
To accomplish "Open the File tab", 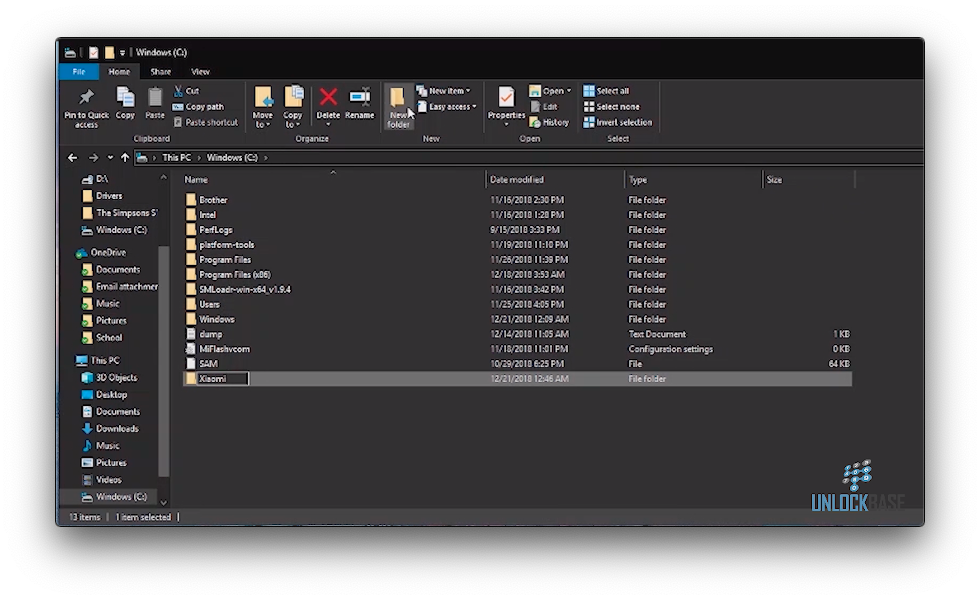I will tap(79, 71).
